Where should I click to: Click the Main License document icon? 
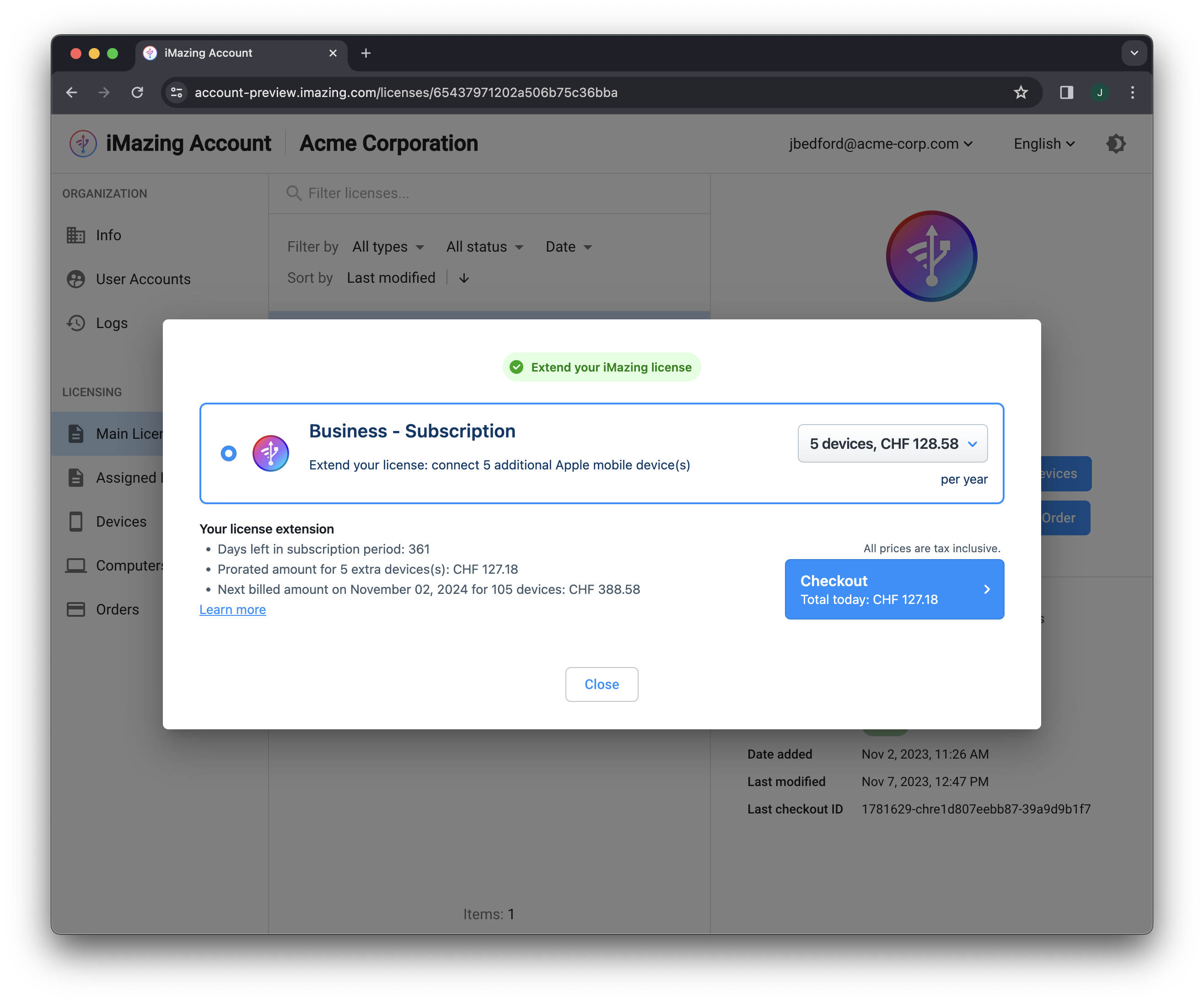[75, 434]
